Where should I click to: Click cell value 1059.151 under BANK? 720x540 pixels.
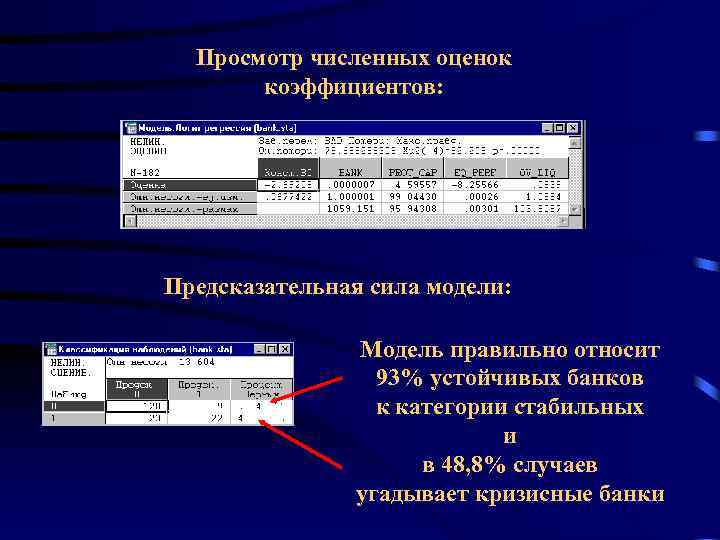tap(350, 209)
